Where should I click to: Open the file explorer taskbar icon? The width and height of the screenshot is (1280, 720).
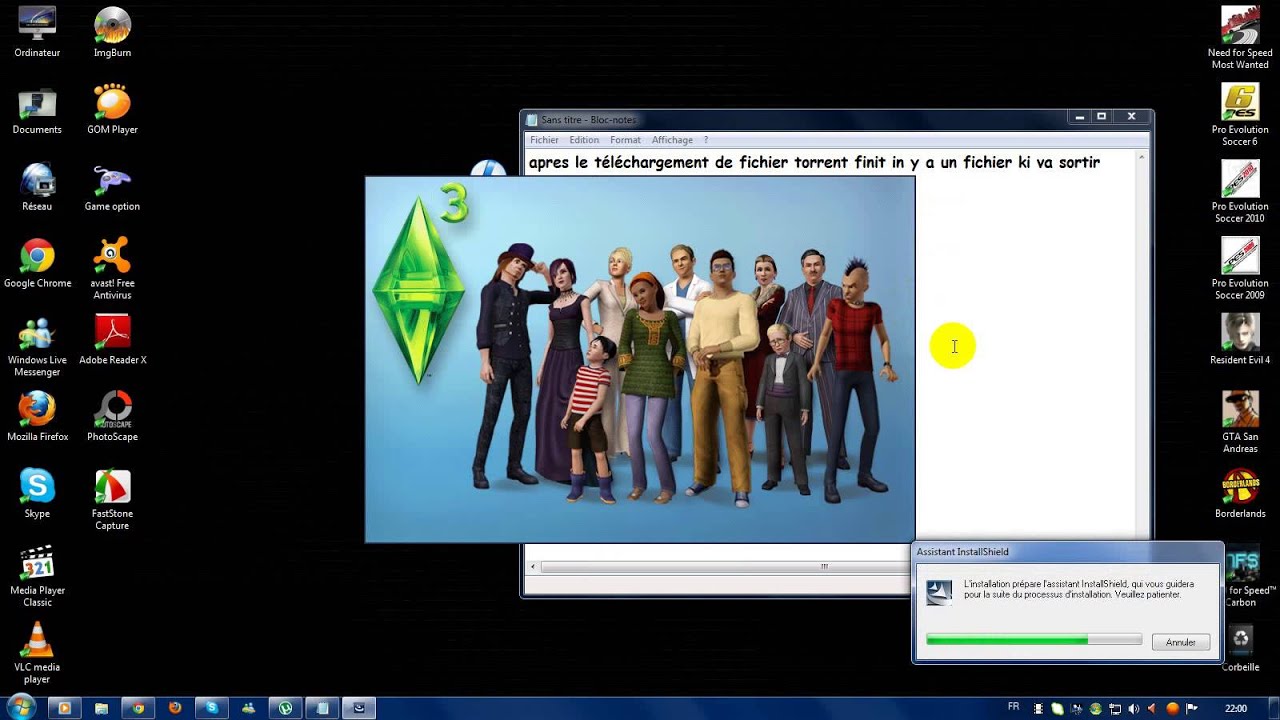click(x=102, y=708)
